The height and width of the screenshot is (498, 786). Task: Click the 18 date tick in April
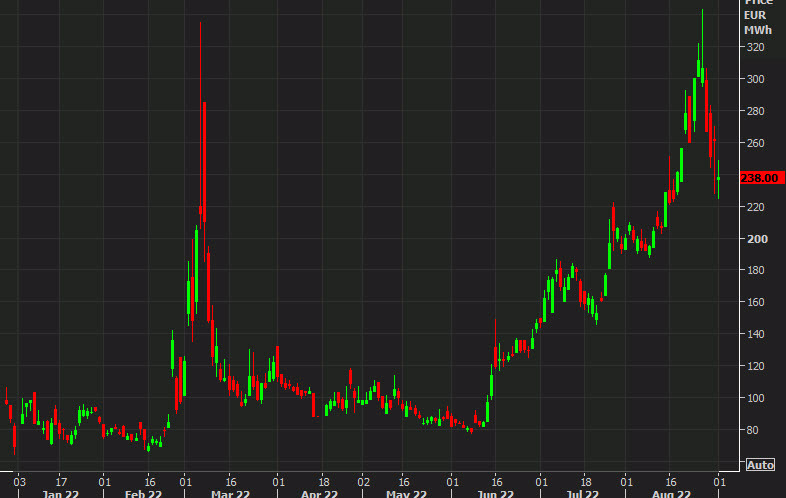324,482
